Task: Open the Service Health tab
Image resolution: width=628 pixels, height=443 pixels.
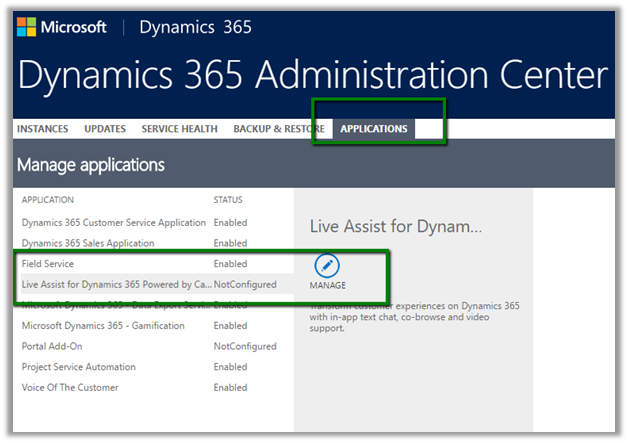Action: tap(179, 129)
